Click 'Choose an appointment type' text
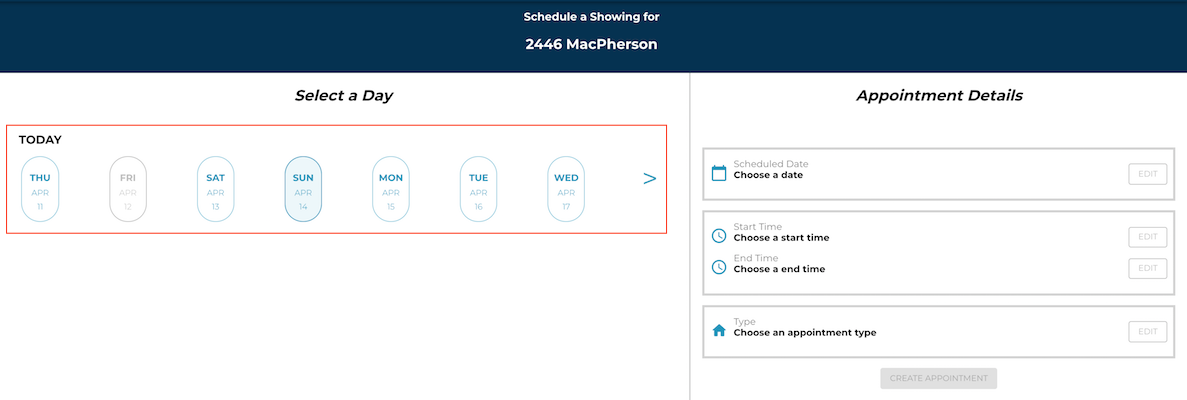 tap(805, 333)
